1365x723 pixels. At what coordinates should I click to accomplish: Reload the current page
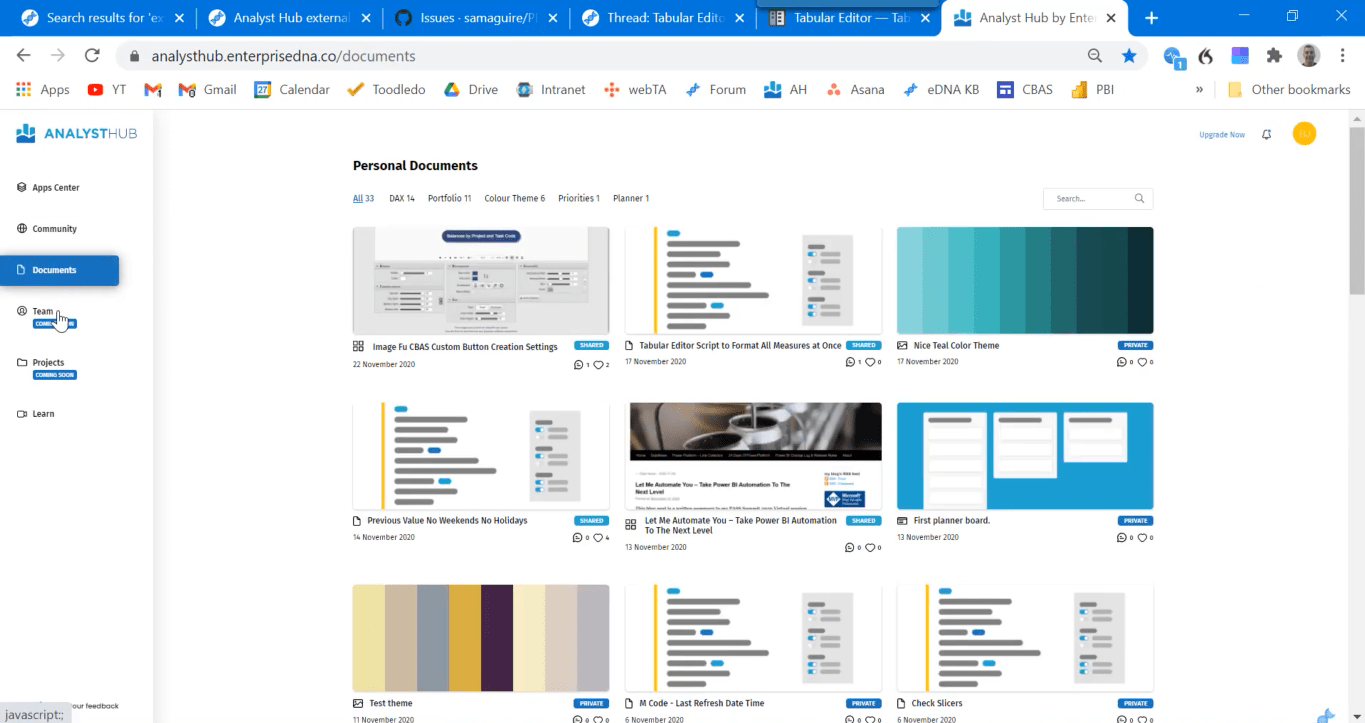(92, 56)
